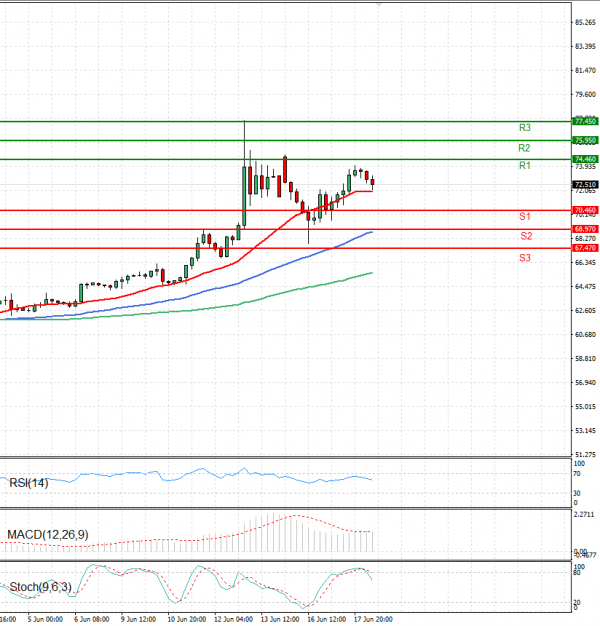Select the 75.950 price tag
Image resolution: width=600 pixels, height=626 pixels.
(x=585, y=140)
